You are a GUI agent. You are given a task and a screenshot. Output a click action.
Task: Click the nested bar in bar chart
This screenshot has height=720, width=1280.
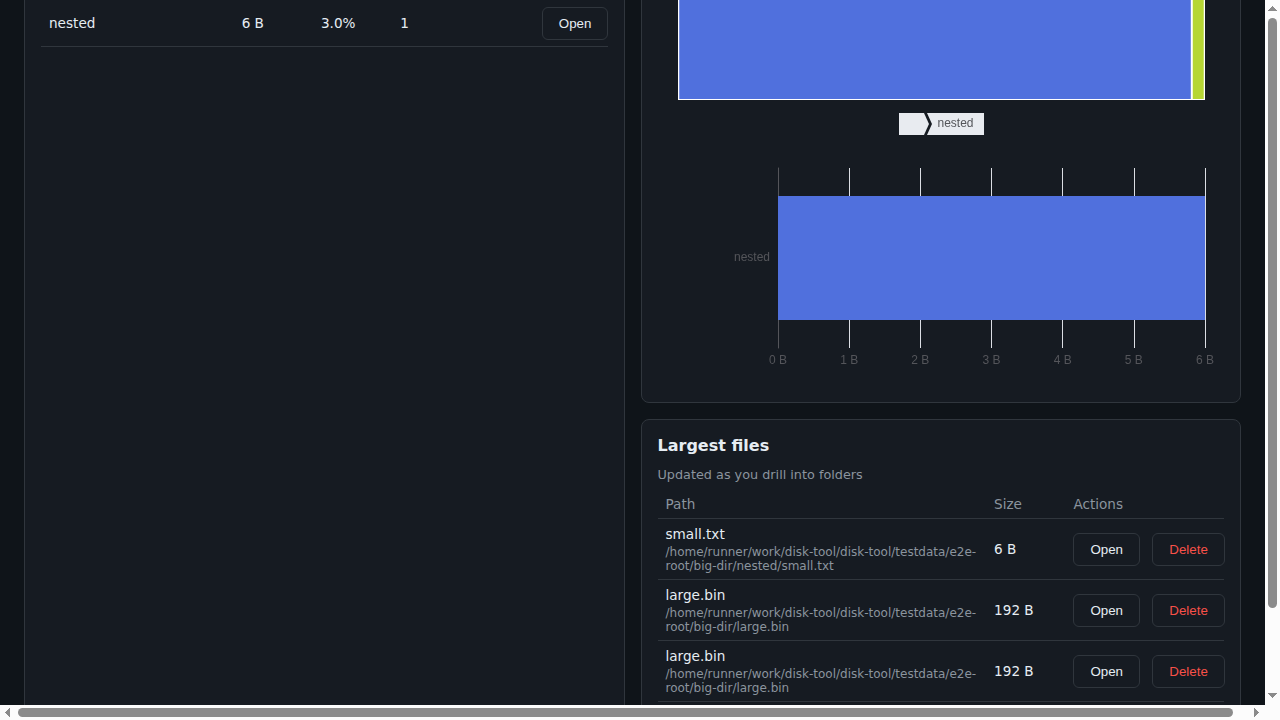(991, 258)
